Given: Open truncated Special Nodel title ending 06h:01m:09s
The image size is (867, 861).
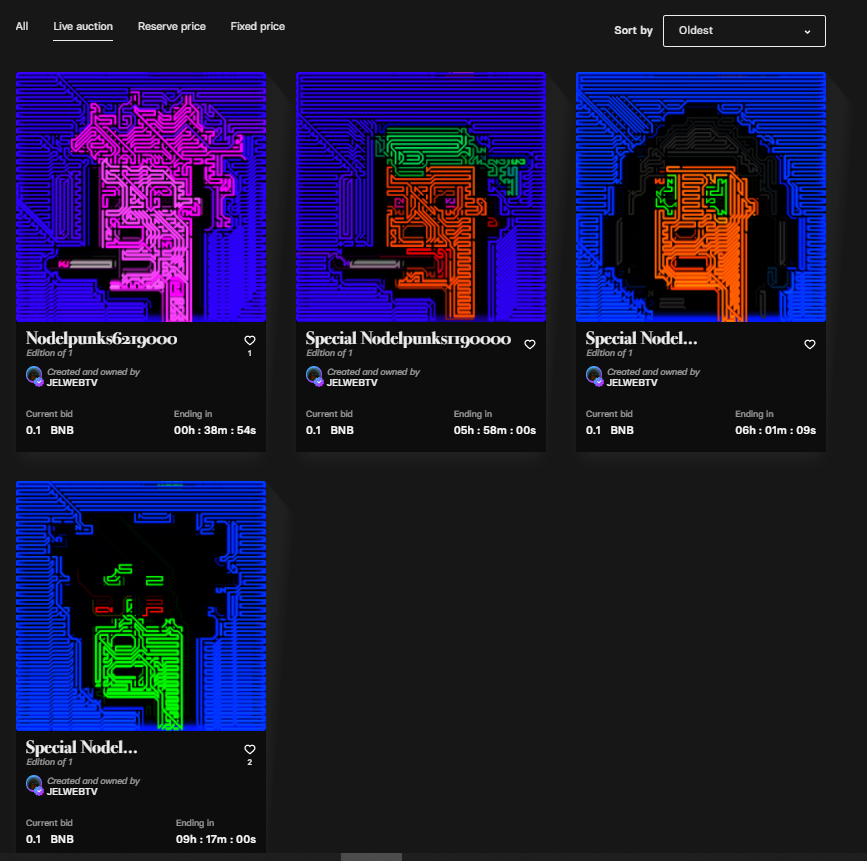Looking at the screenshot, I should [x=641, y=338].
